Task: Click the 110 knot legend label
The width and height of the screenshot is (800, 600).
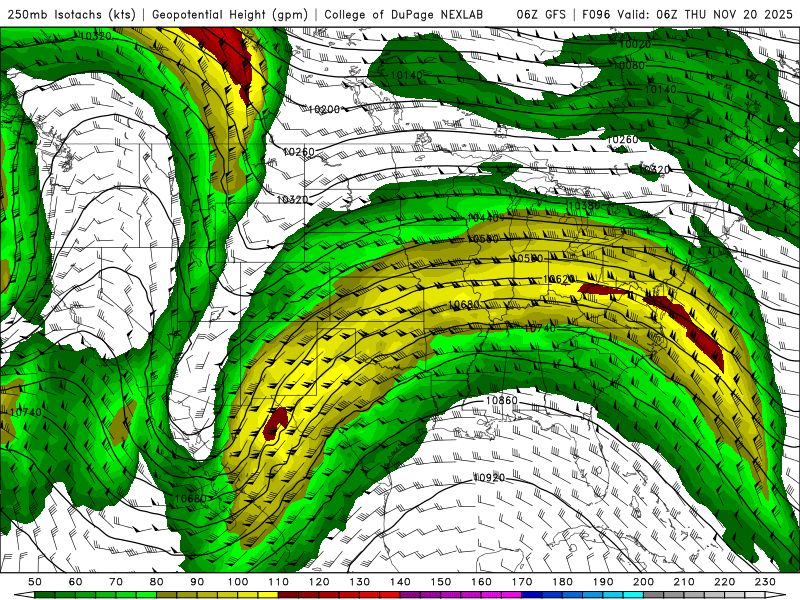Action: [279, 582]
